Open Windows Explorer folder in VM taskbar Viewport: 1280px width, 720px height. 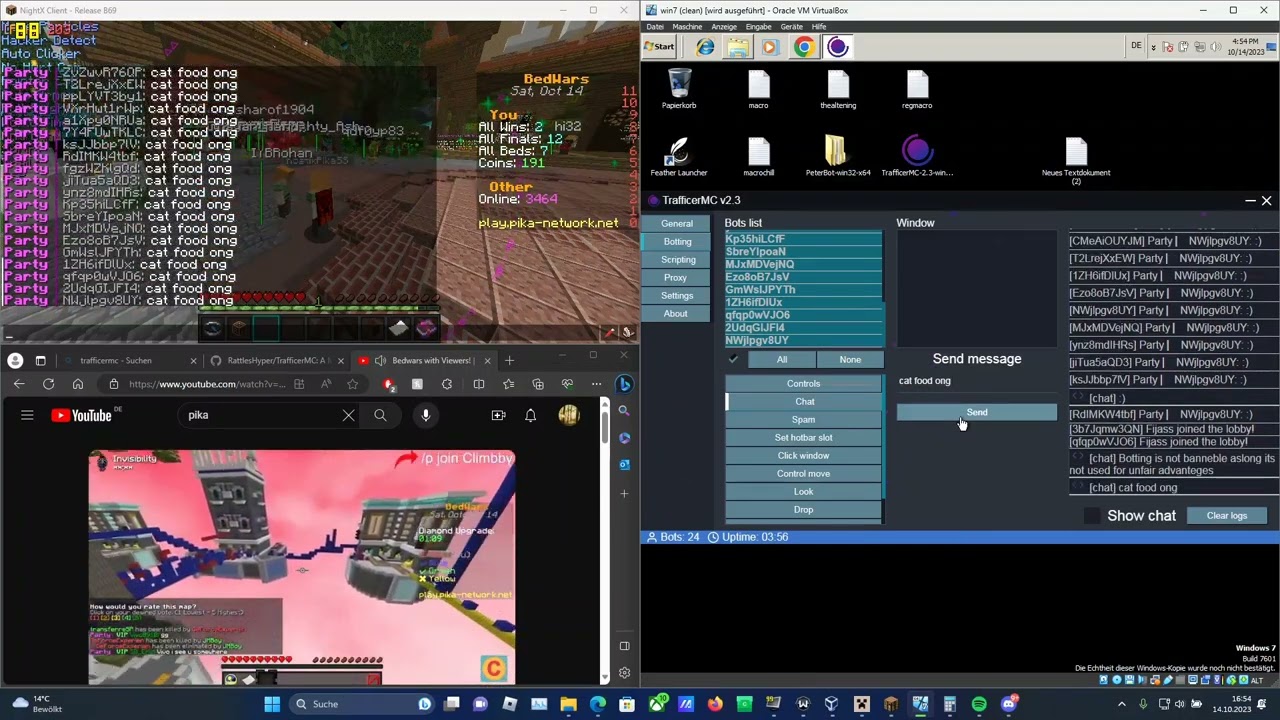coord(738,47)
